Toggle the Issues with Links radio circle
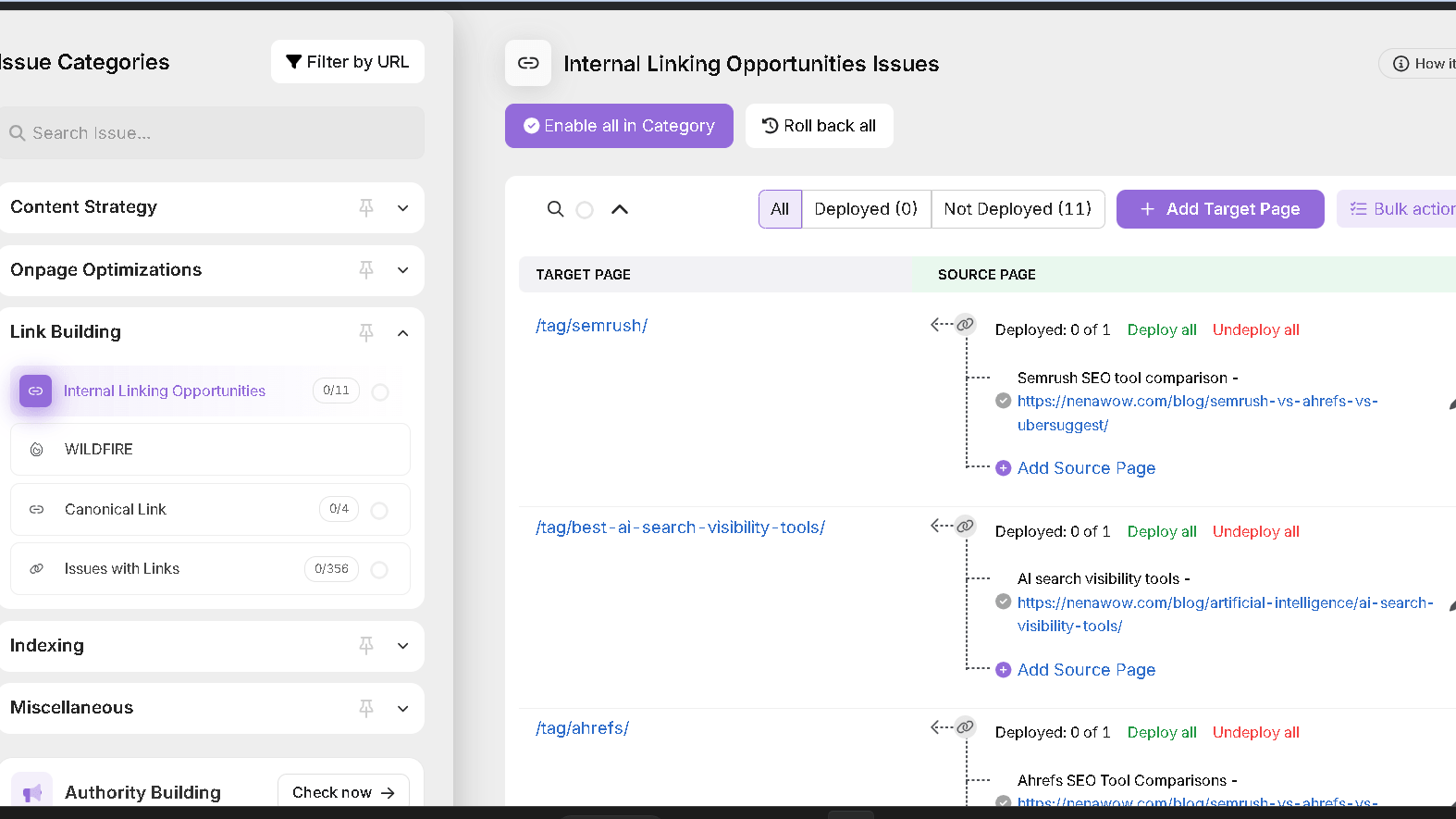 point(379,570)
